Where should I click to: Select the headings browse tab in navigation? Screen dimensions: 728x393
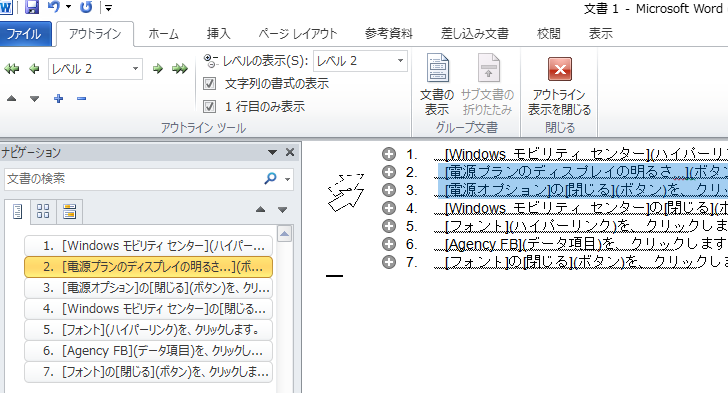point(18,212)
